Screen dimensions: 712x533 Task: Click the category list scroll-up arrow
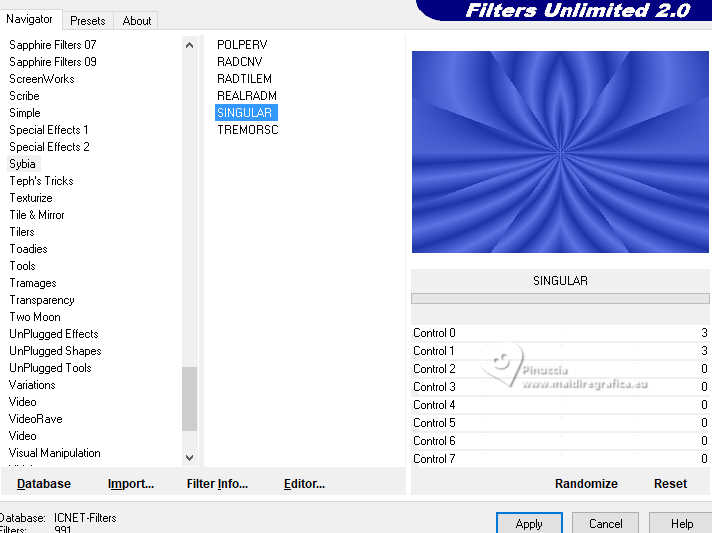[189, 45]
